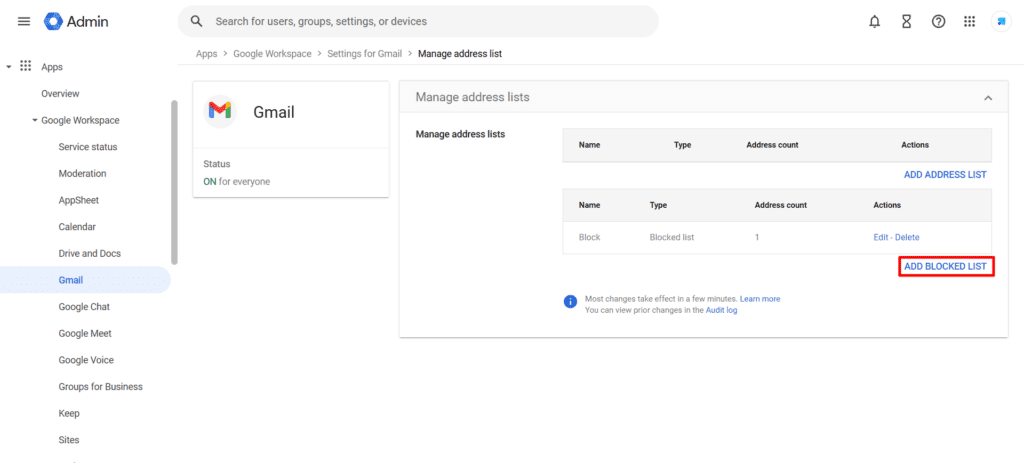Click the Gmail logo icon
Image resolution: width=1024 pixels, height=463 pixels.
219,112
